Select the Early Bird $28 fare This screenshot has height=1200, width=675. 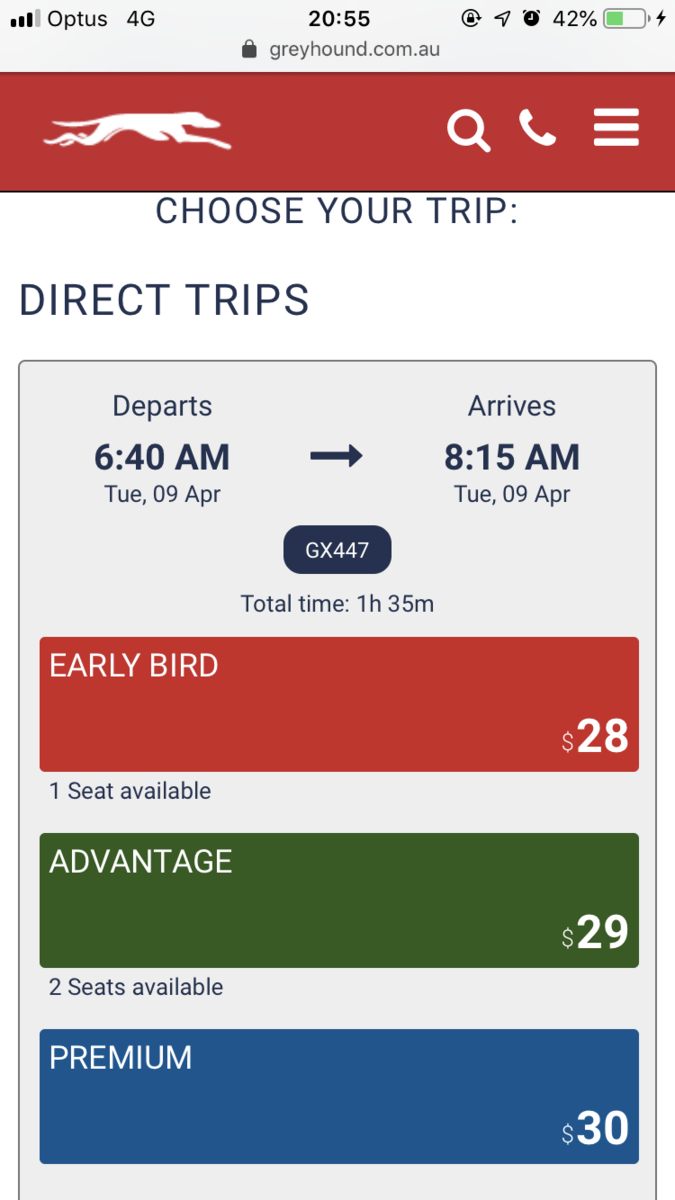[339, 704]
